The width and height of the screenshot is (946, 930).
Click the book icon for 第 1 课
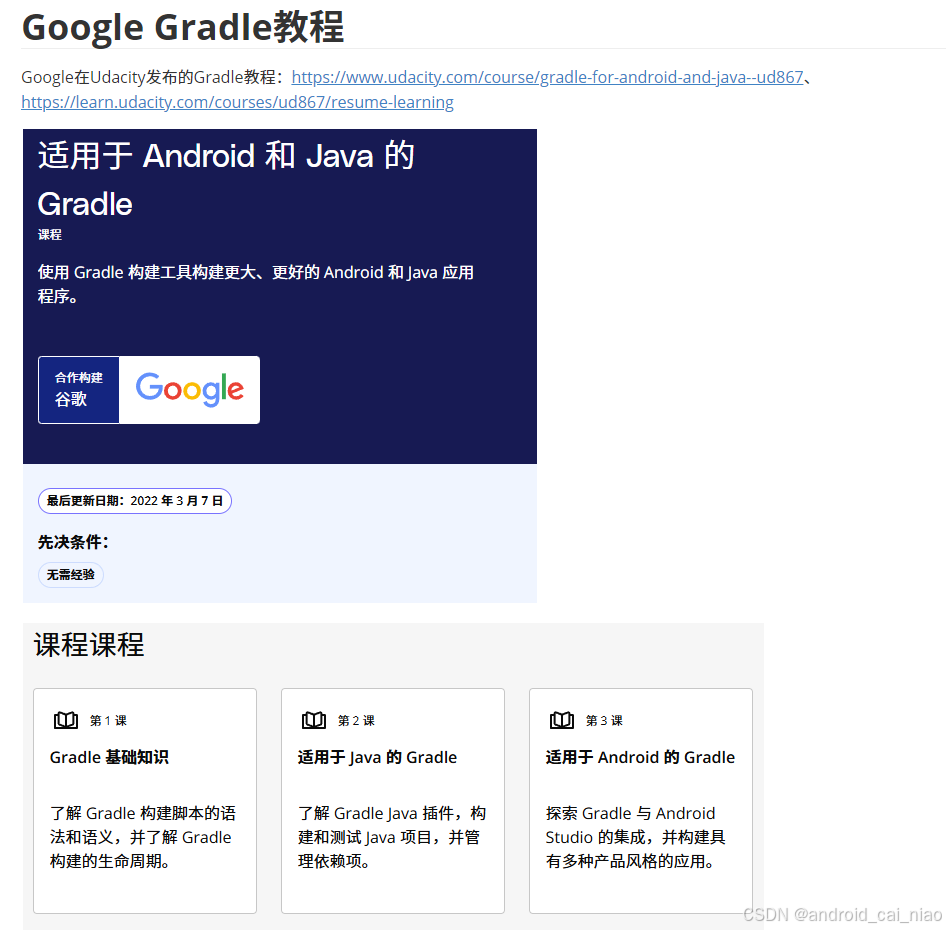click(66, 720)
